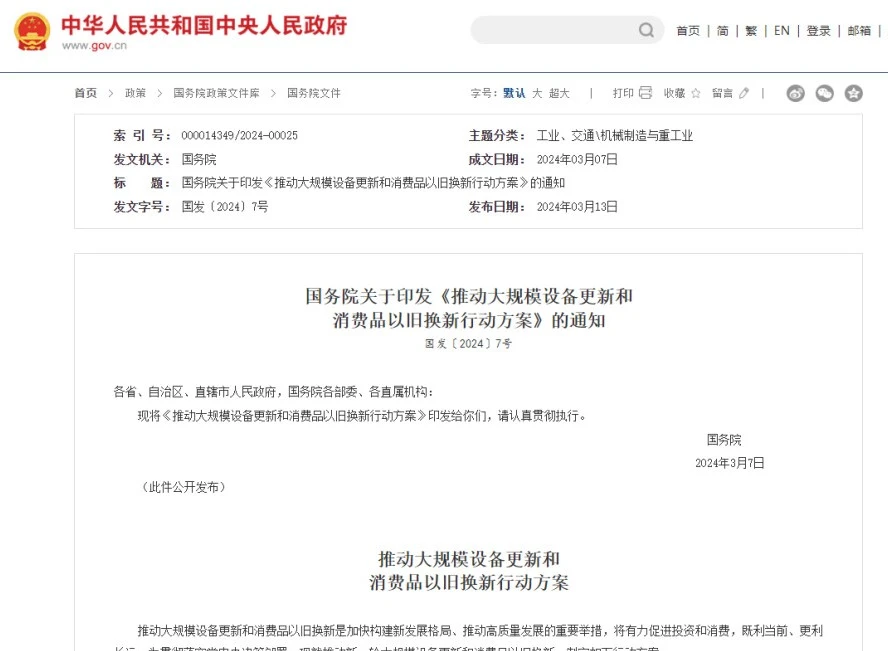The width and height of the screenshot is (888, 651).
Task: Open 国务院文件 breadcrumb link
Action: (x=314, y=93)
